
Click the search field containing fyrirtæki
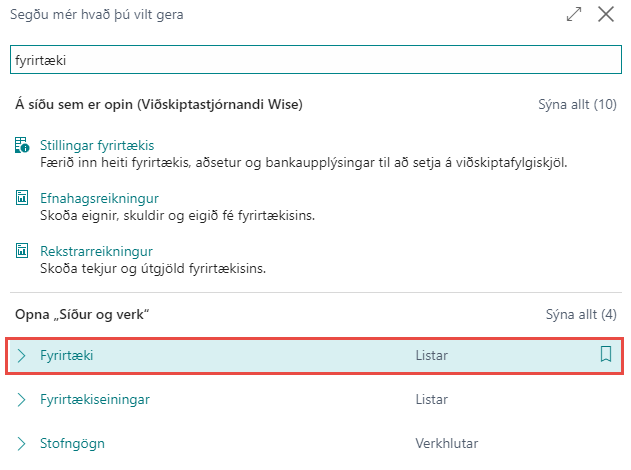coord(314,60)
